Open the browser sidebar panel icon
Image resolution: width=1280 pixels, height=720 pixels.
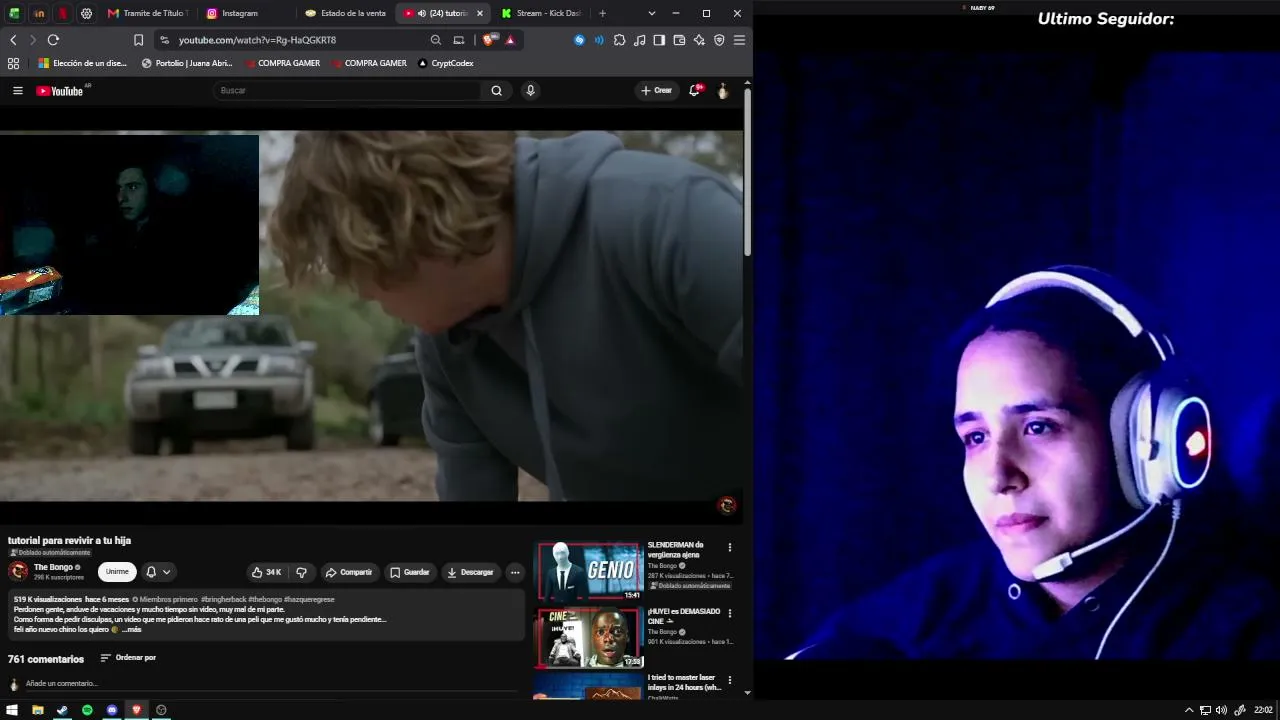pos(659,40)
